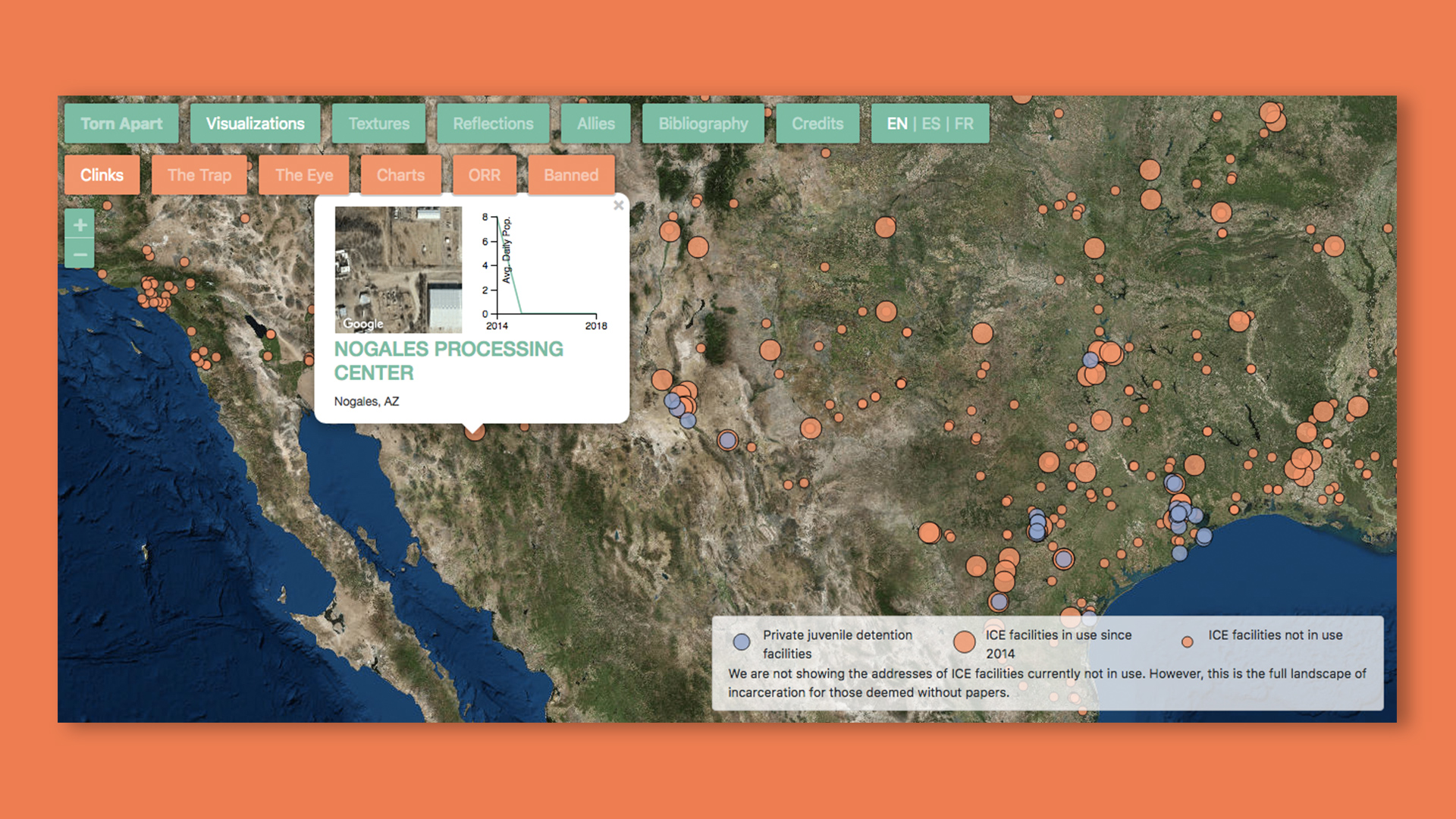This screenshot has width=1456, height=819.
Task: Open the Reflections section
Action: click(x=492, y=124)
